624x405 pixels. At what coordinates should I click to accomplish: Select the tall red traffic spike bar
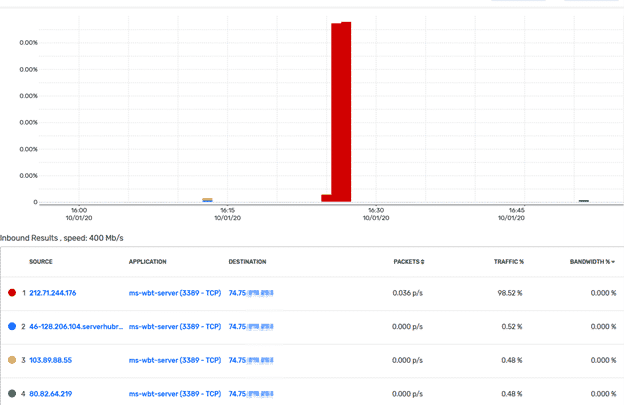(341, 112)
